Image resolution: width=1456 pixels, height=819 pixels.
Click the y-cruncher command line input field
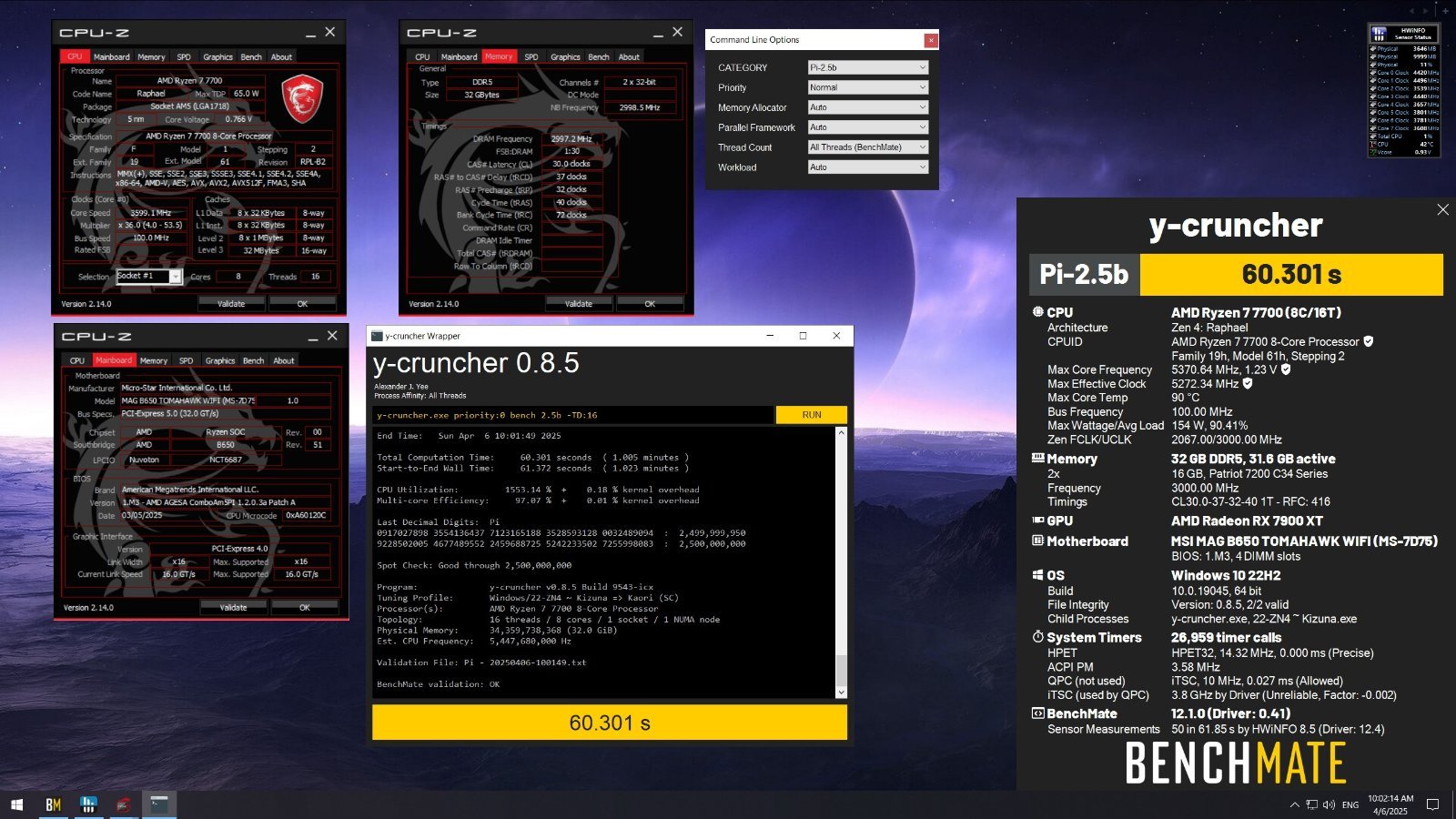click(x=573, y=415)
